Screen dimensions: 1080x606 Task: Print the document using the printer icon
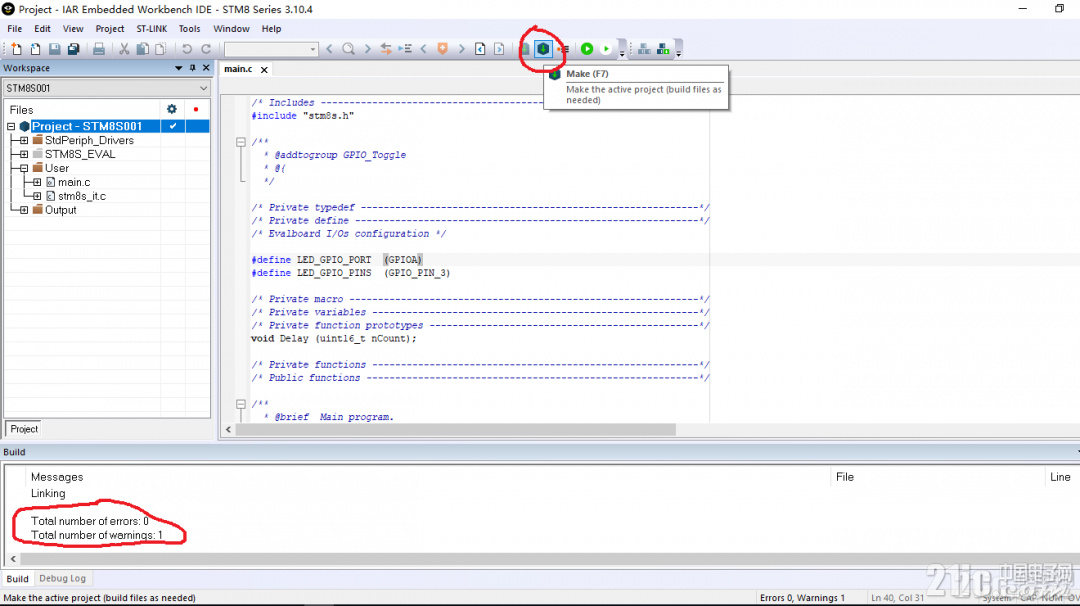99,49
